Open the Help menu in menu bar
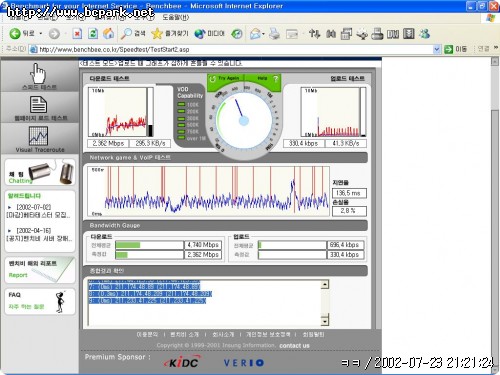 176,17
